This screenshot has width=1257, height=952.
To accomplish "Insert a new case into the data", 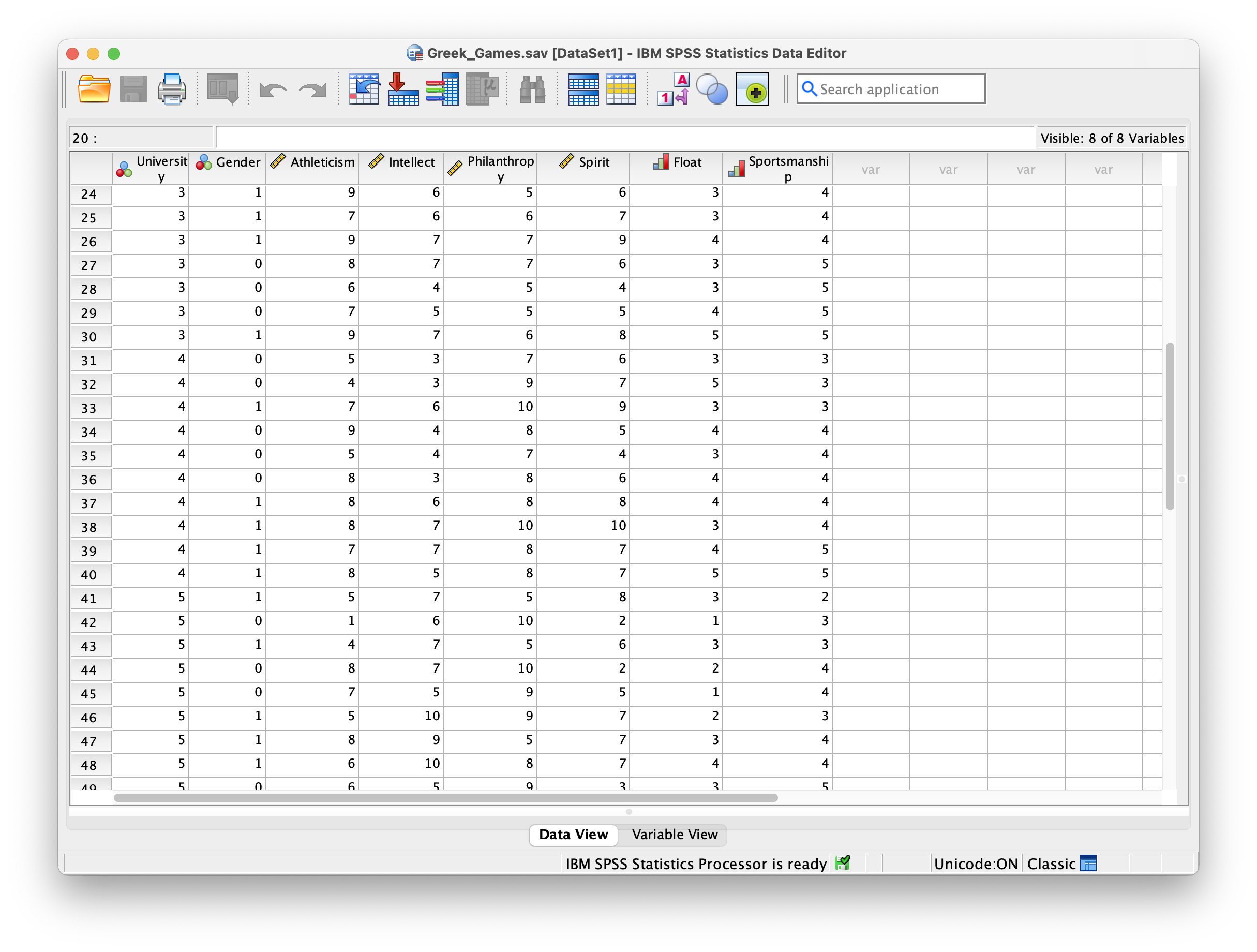I will (x=583, y=88).
